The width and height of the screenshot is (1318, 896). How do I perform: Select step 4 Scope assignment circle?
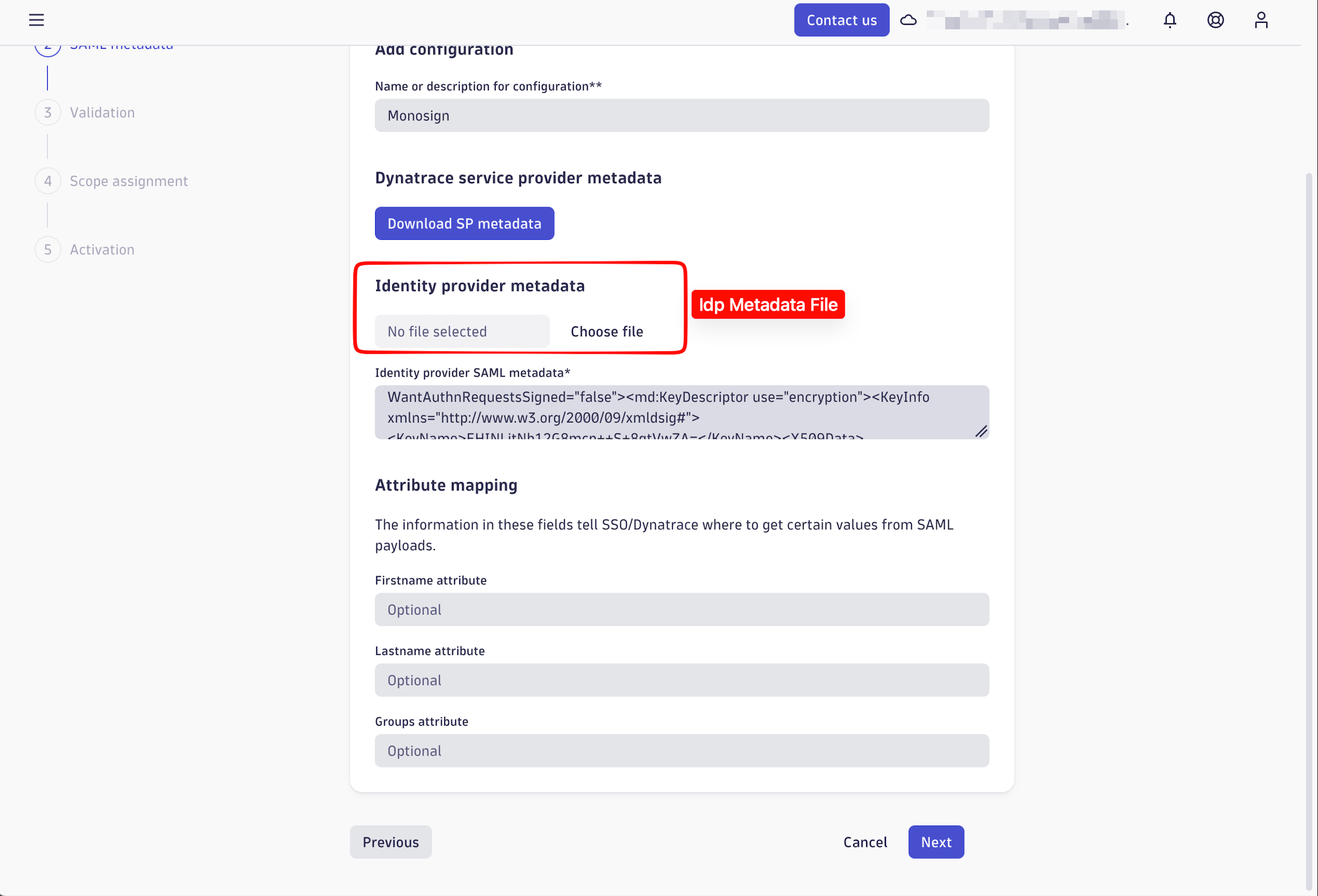pos(48,181)
